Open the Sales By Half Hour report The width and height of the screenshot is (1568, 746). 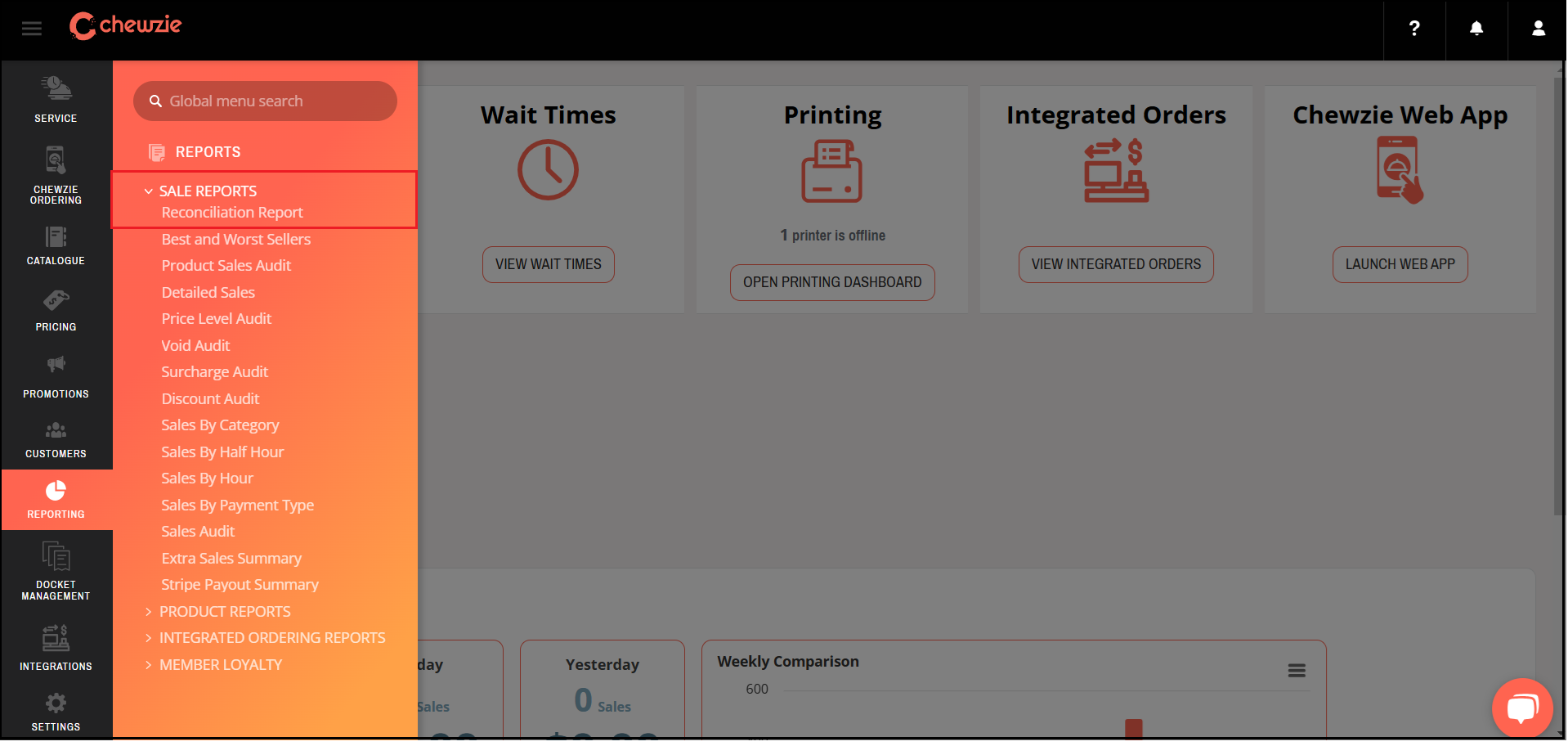tap(222, 452)
